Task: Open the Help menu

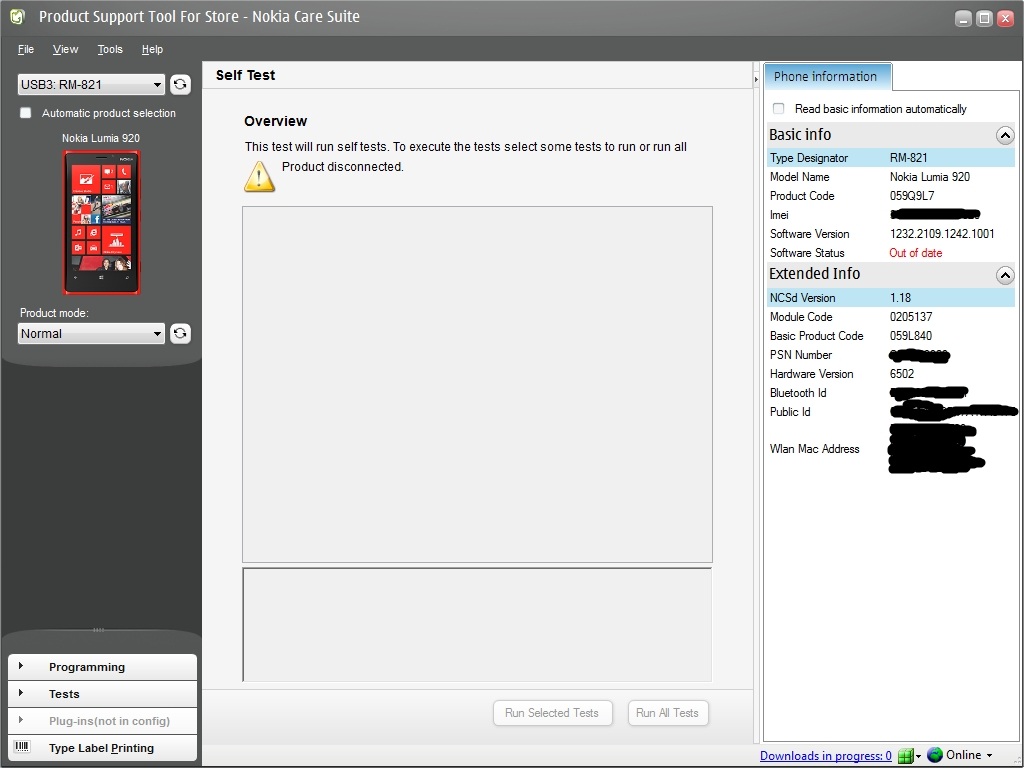Action: pos(152,49)
